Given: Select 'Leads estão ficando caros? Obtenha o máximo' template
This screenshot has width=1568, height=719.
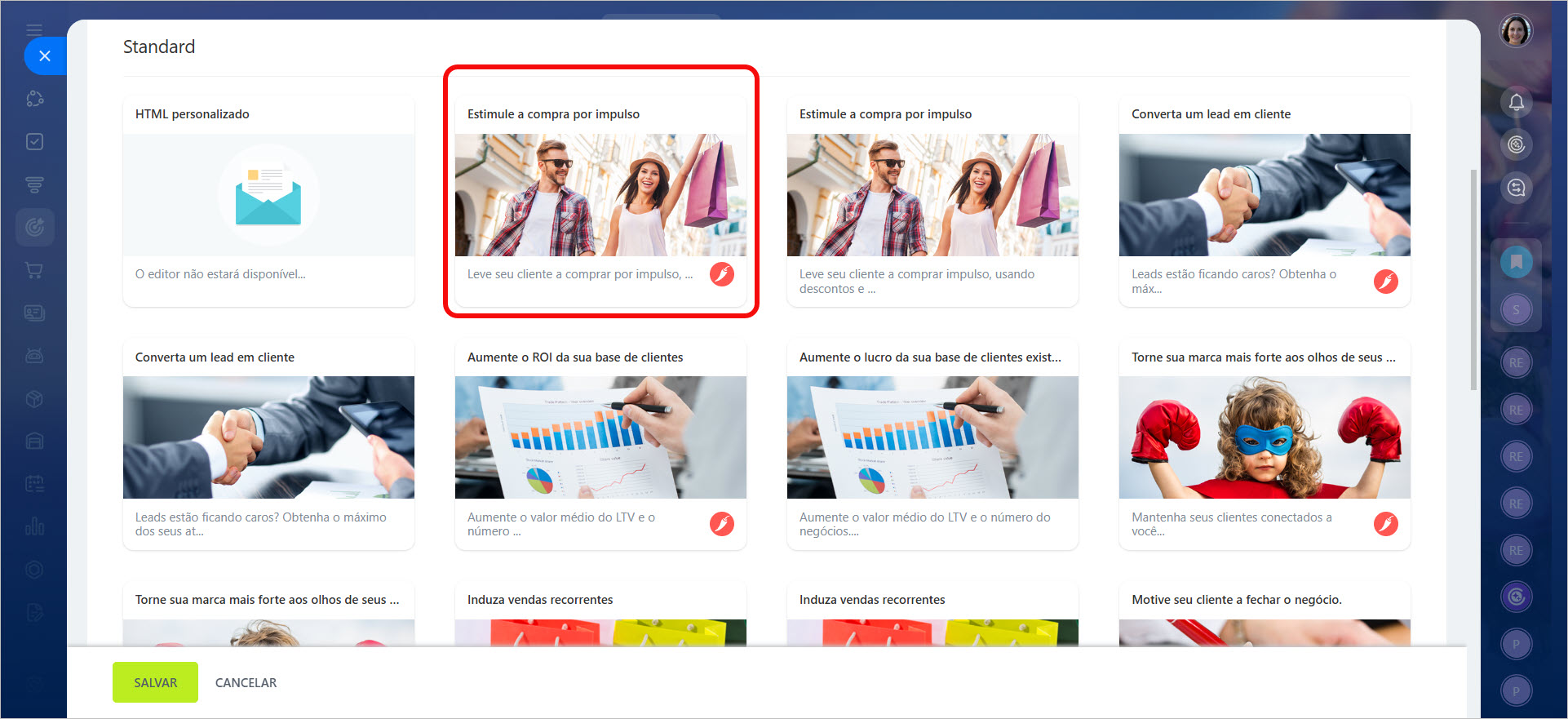Looking at the screenshot, I should [268, 444].
